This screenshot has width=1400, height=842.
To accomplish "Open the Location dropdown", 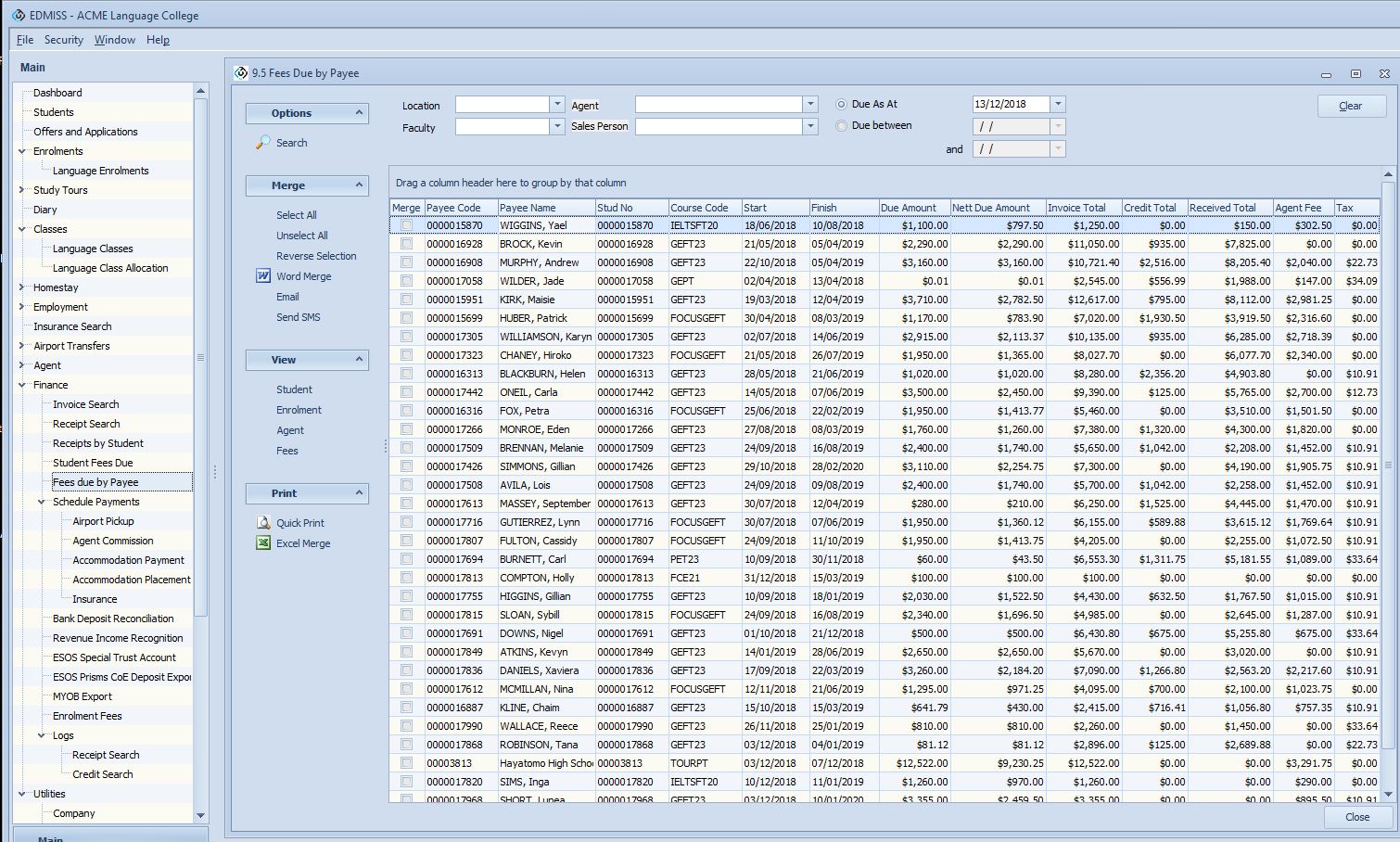I will pos(557,105).
